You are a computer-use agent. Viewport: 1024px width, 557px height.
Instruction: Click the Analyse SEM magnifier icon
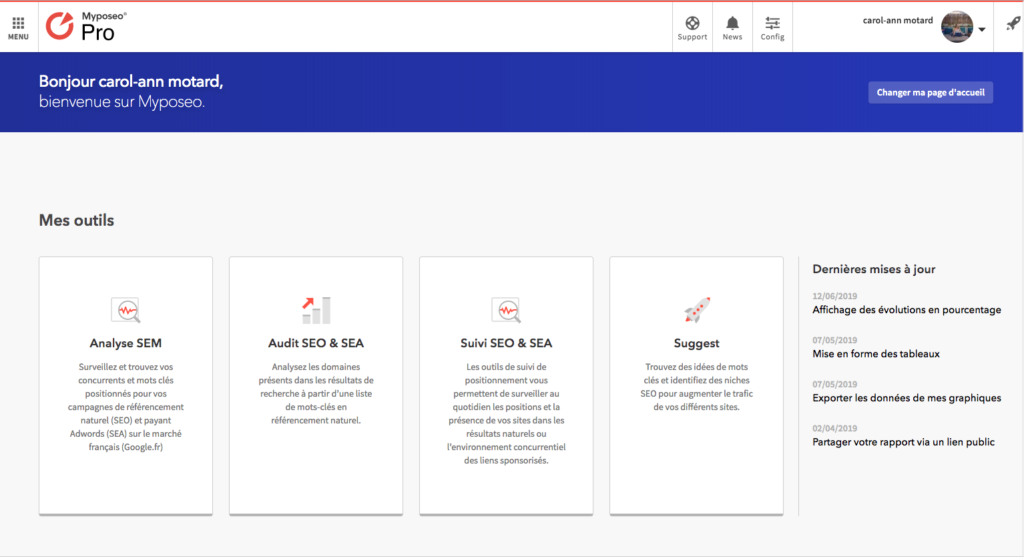point(125,310)
